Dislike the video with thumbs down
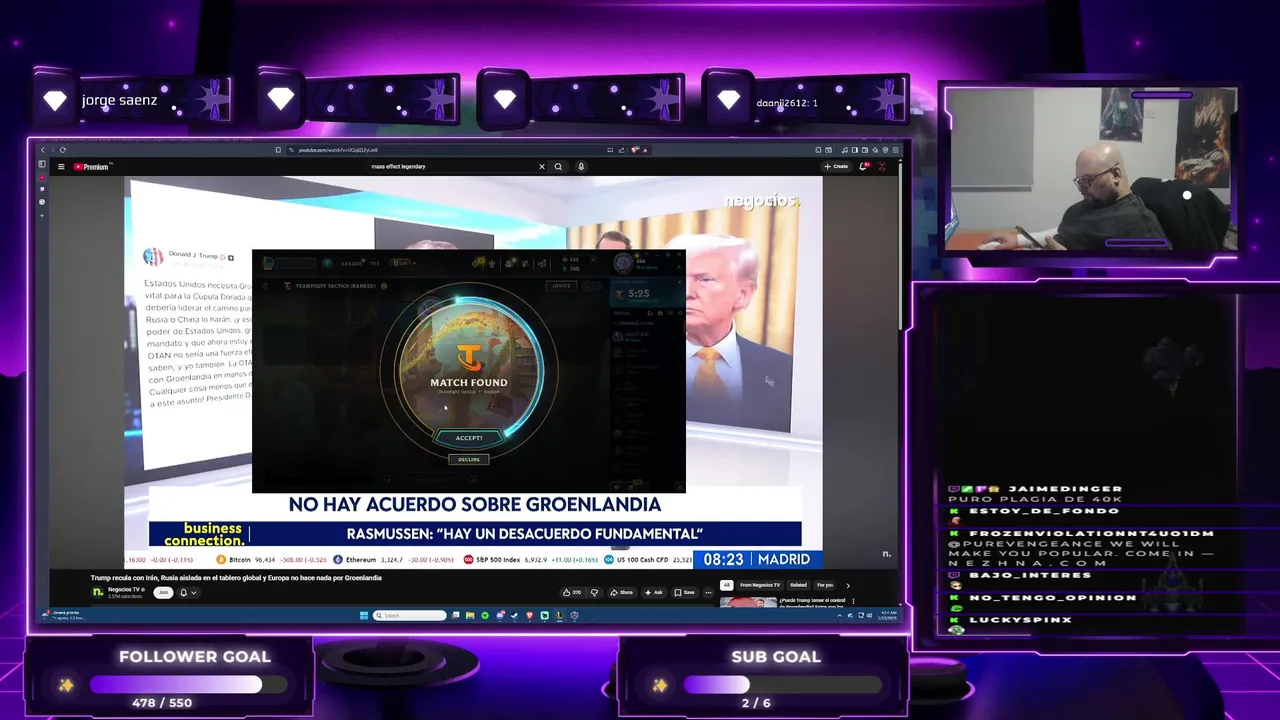Viewport: 1280px width, 720px height. [594, 592]
